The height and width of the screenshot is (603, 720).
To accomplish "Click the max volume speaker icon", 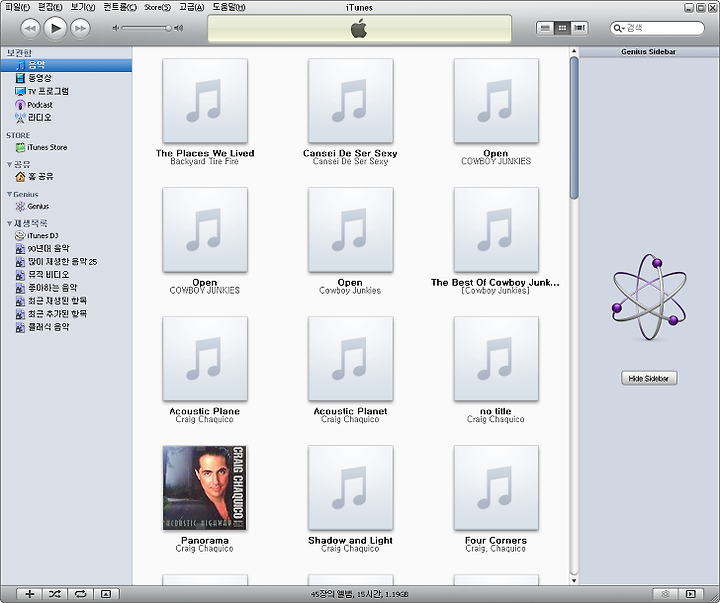I will tap(179, 28).
